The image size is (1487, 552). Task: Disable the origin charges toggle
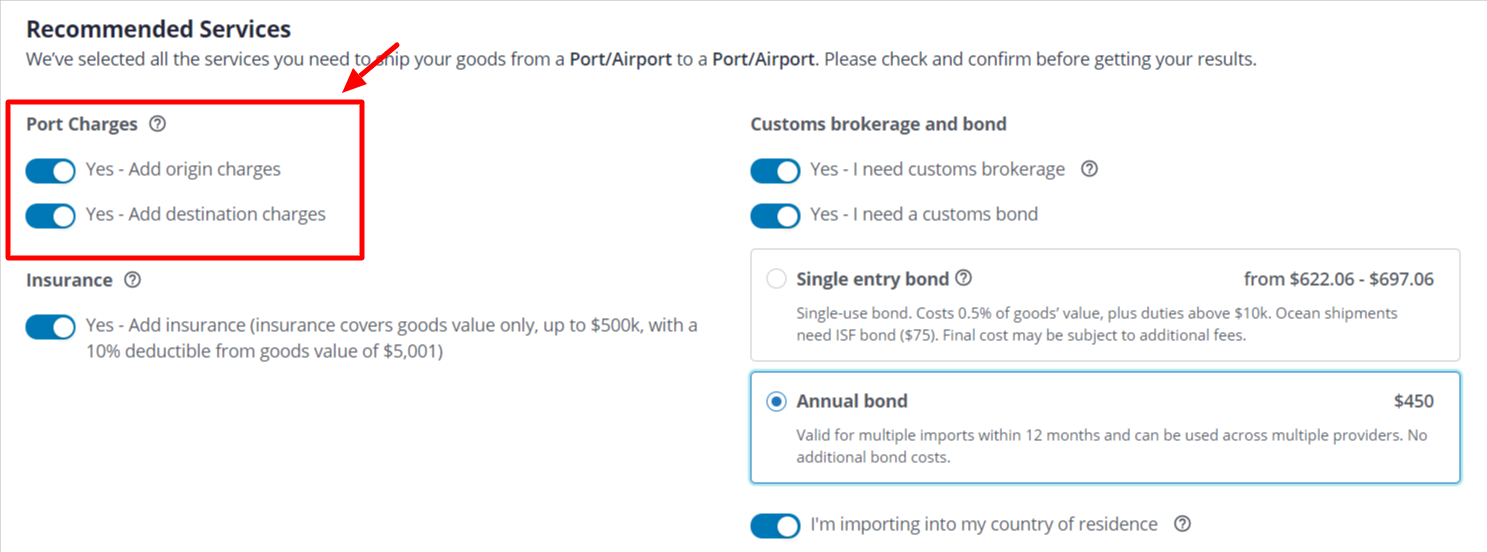tap(51, 171)
